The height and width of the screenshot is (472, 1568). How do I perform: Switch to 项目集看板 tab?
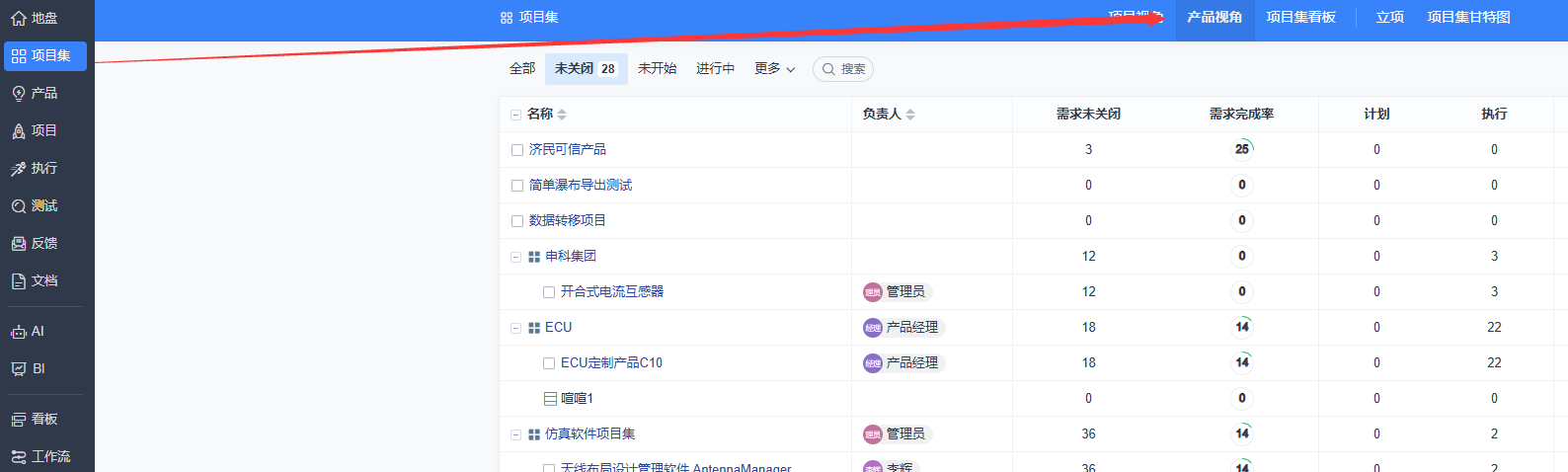pyautogui.click(x=1300, y=18)
